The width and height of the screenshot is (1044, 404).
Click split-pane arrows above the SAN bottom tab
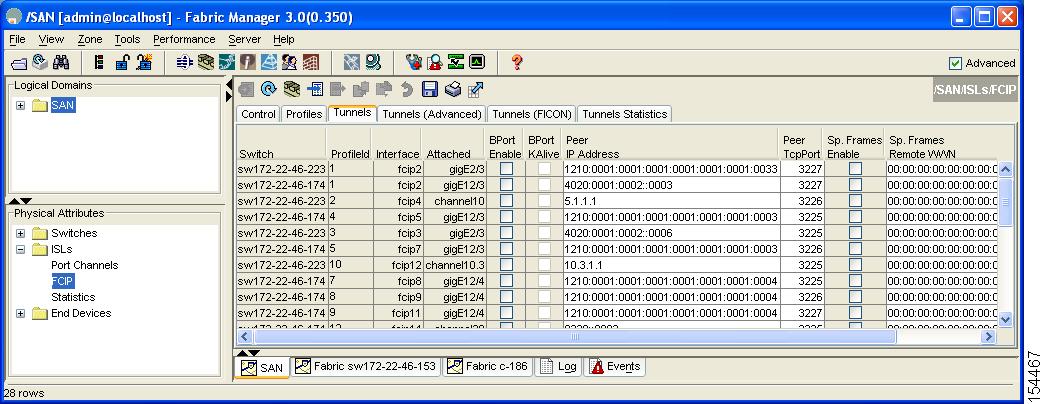(x=249, y=352)
